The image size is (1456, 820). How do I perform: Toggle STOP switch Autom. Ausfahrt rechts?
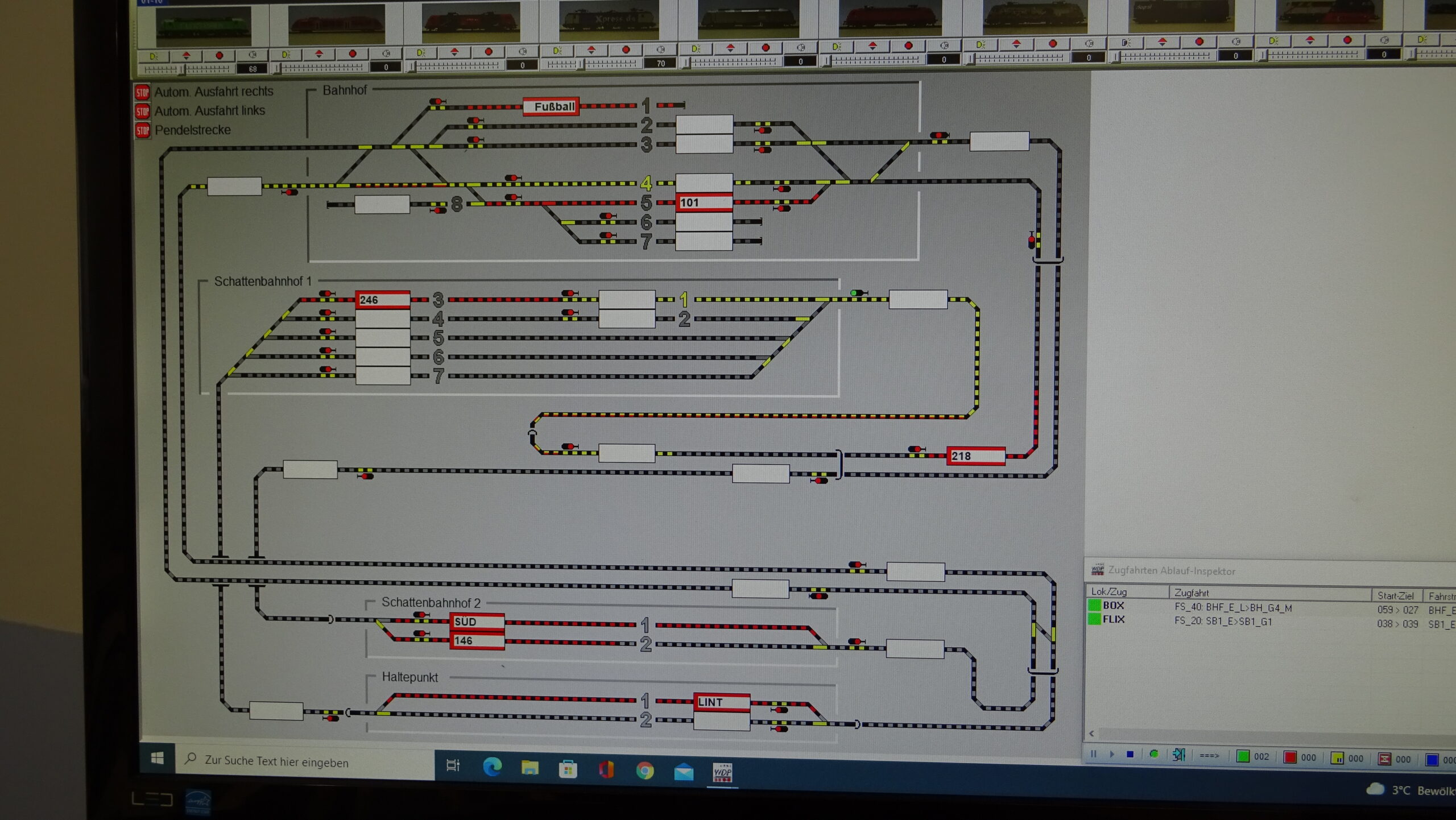(x=142, y=92)
